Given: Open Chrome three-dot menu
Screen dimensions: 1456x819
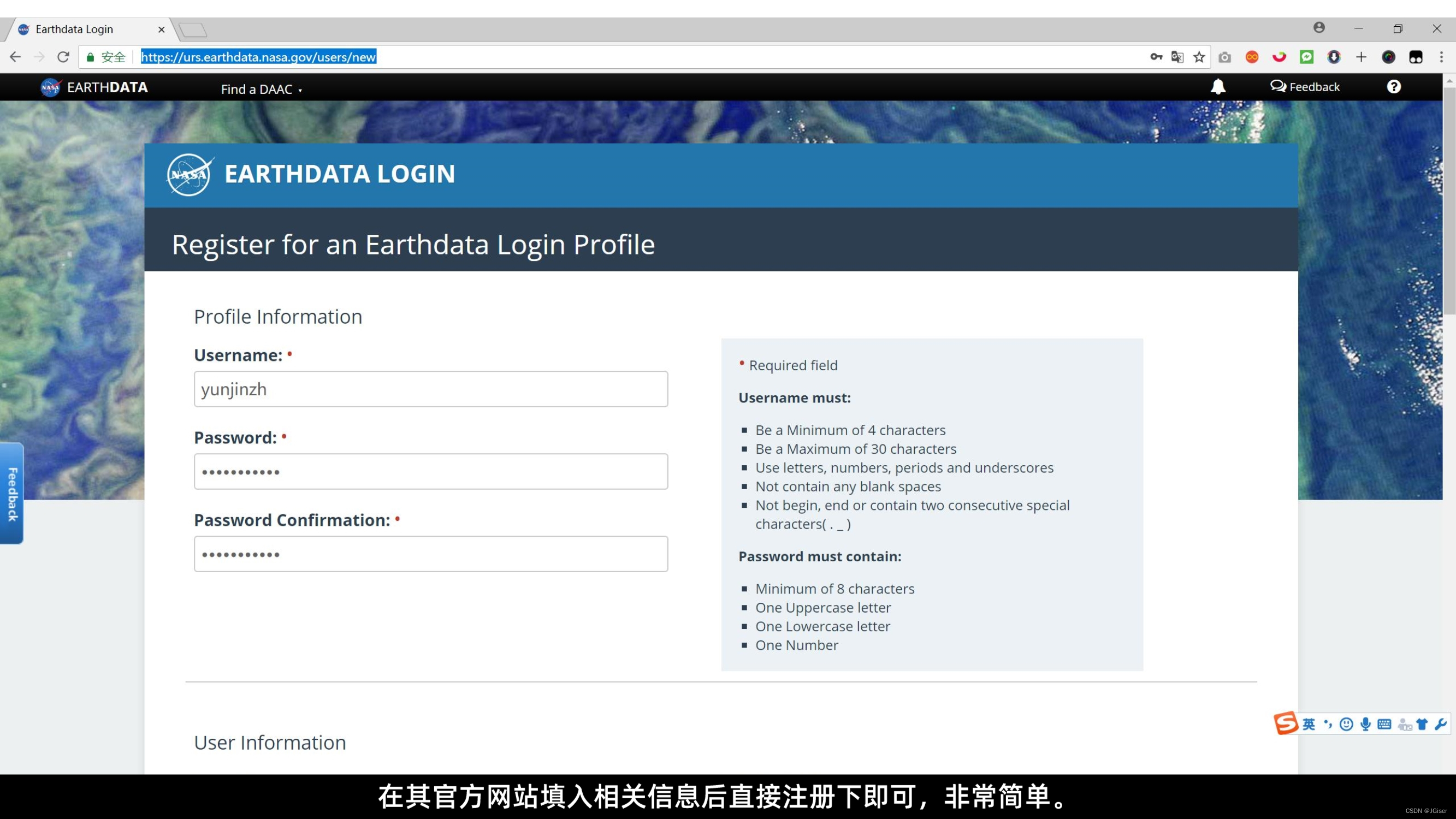Looking at the screenshot, I should point(1441,57).
